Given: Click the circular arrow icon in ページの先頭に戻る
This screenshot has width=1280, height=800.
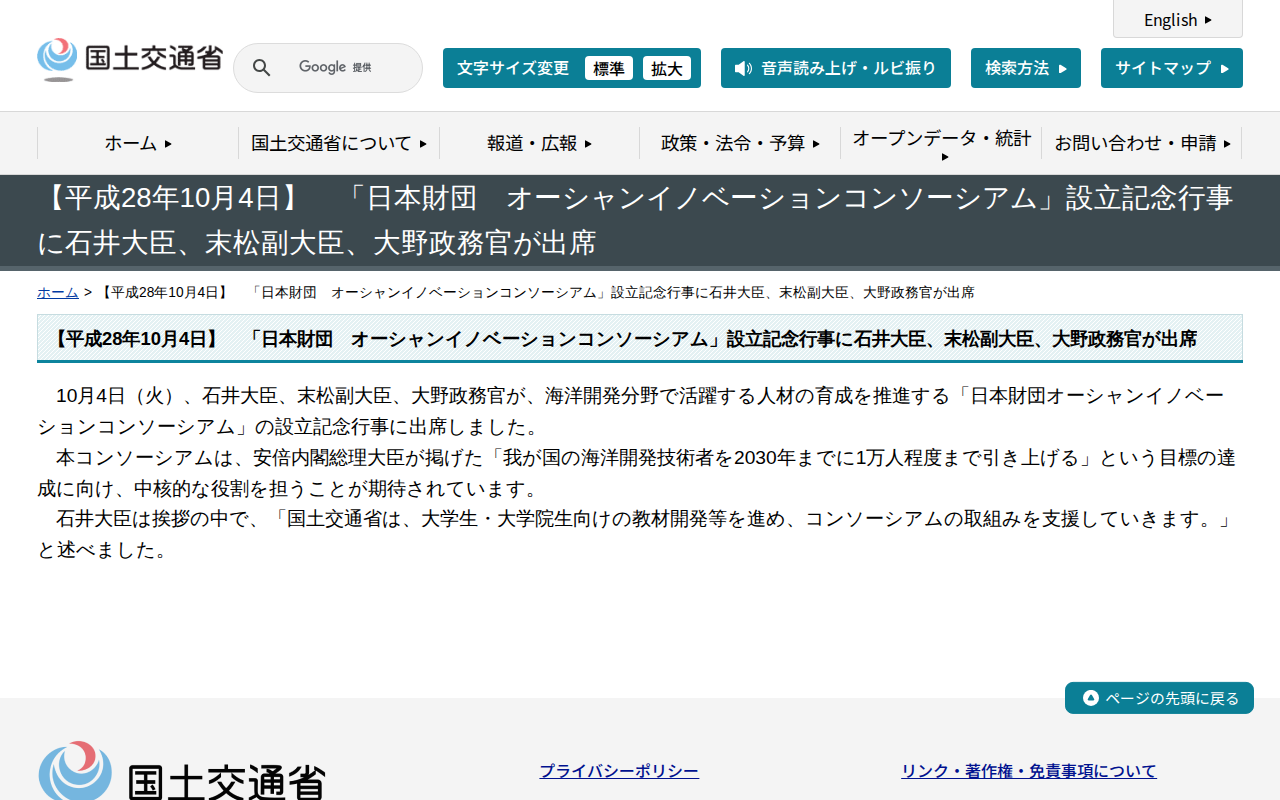Looking at the screenshot, I should (x=1089, y=697).
